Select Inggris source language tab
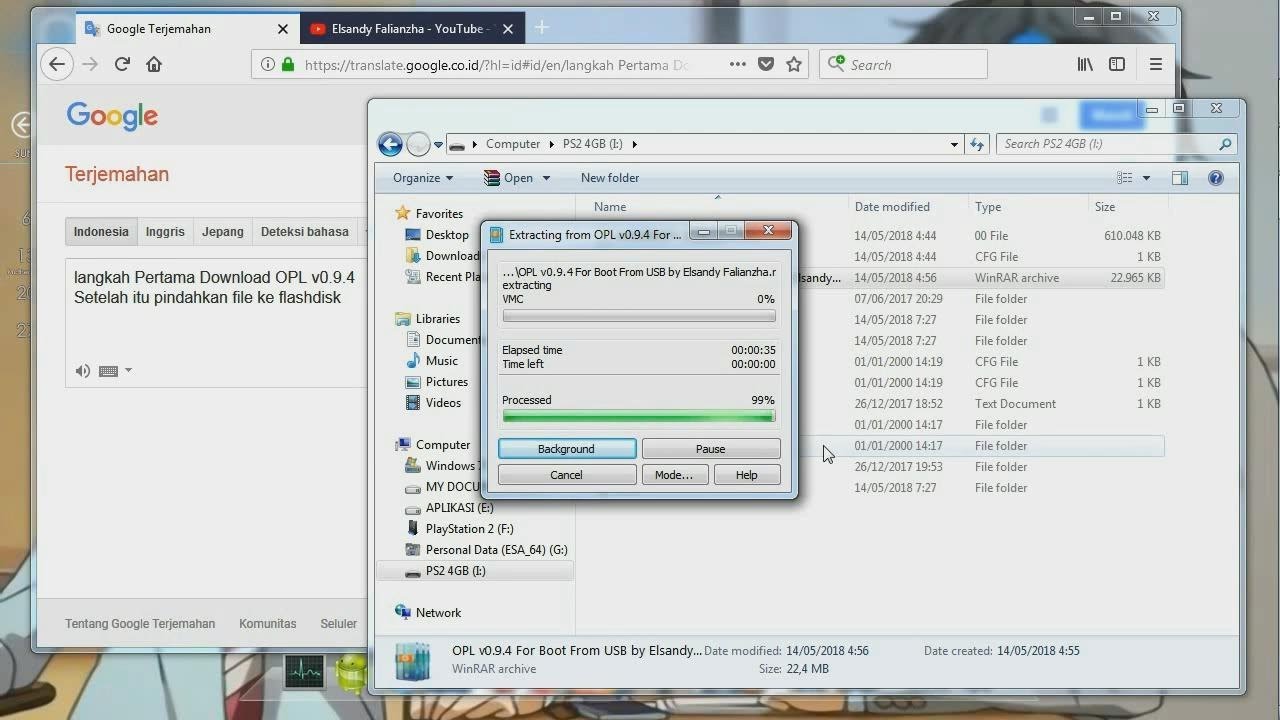1280x720 pixels. coord(165,232)
